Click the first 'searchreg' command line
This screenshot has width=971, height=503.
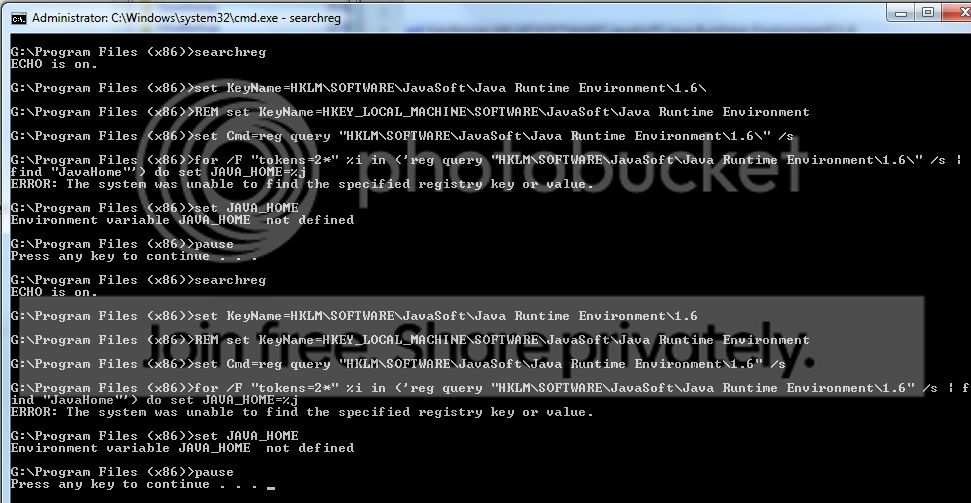(138, 52)
